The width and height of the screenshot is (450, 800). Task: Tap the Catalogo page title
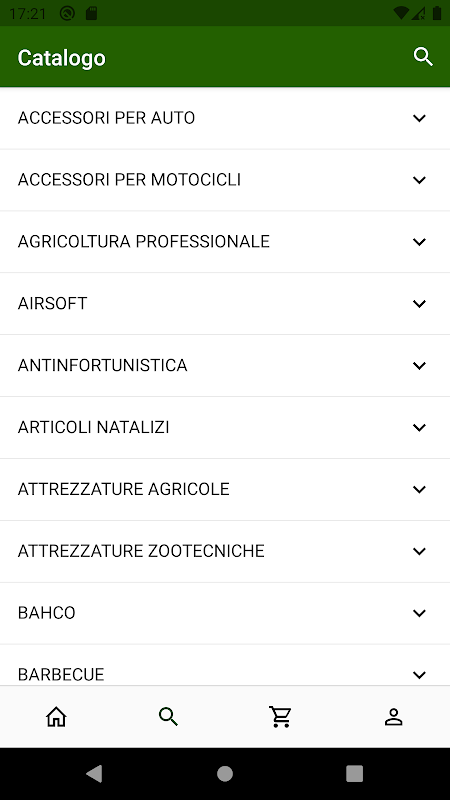click(x=62, y=58)
